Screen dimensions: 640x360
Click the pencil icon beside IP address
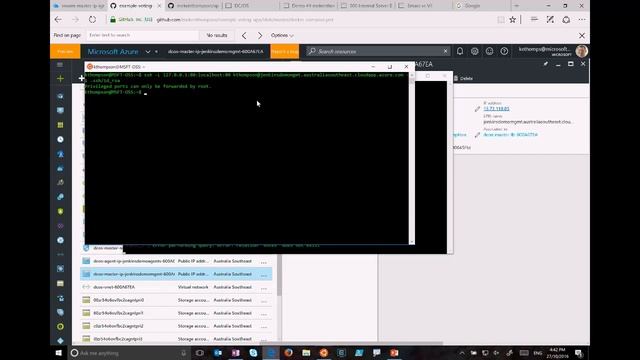point(477,109)
